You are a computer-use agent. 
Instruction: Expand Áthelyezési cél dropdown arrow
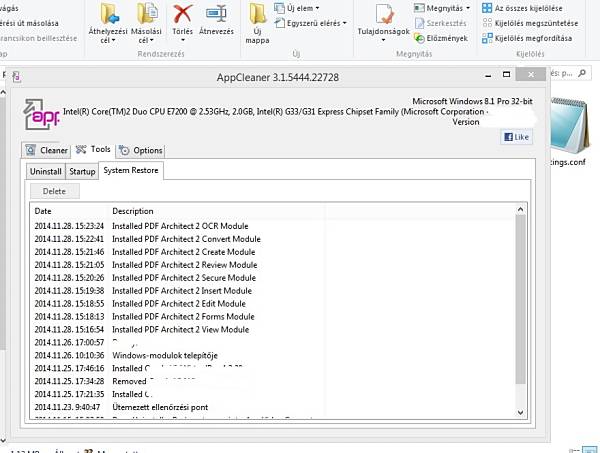coord(114,41)
